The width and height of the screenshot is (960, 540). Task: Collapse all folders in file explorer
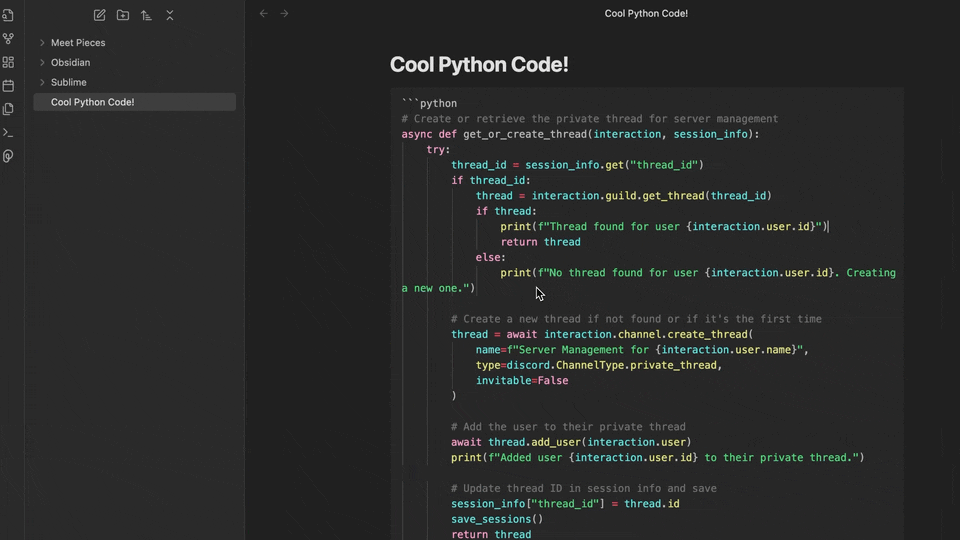(x=170, y=15)
